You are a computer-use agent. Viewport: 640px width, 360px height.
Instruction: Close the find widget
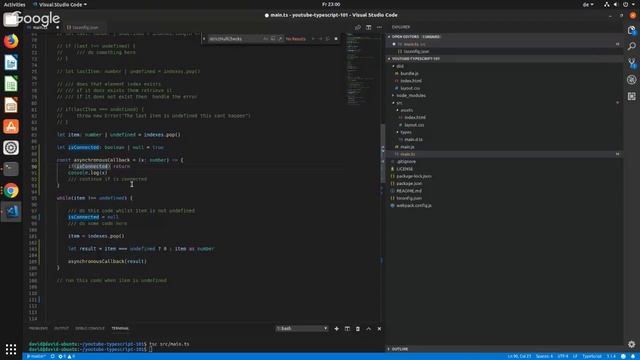336,39
